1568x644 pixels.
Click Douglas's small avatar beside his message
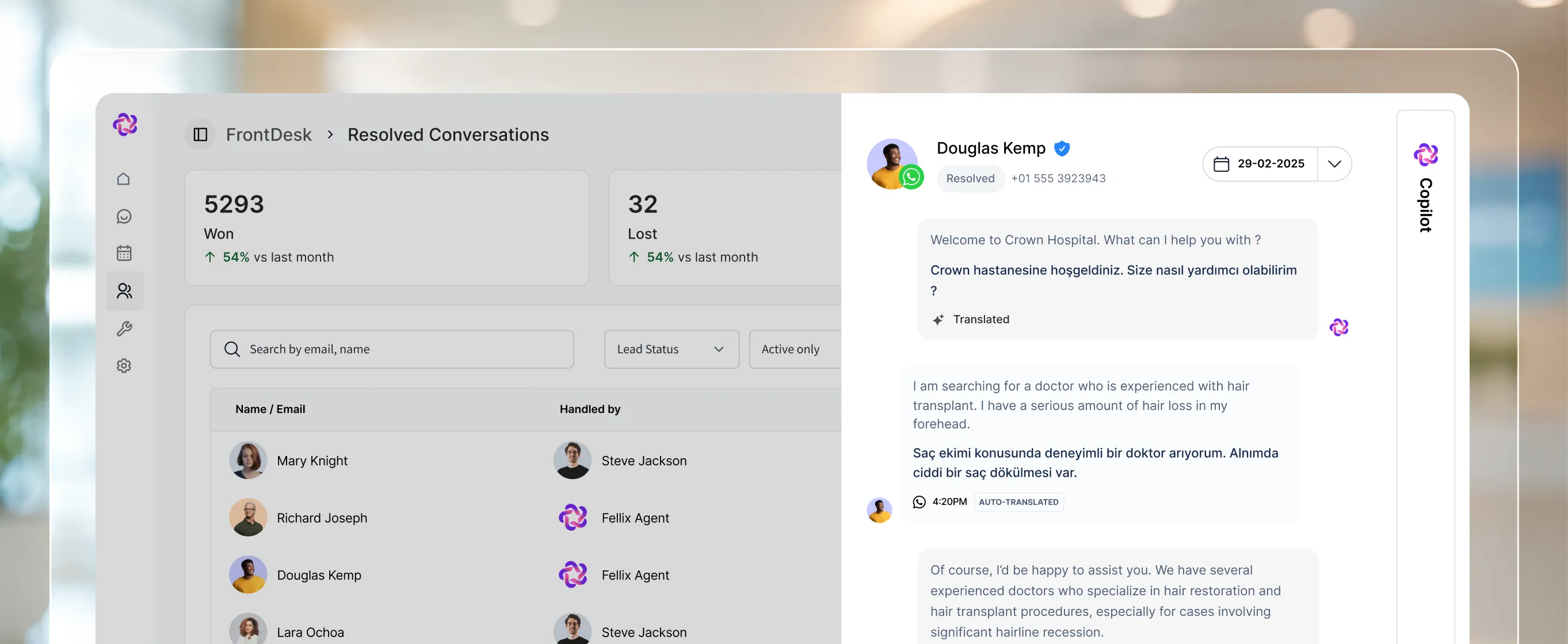pos(879,509)
